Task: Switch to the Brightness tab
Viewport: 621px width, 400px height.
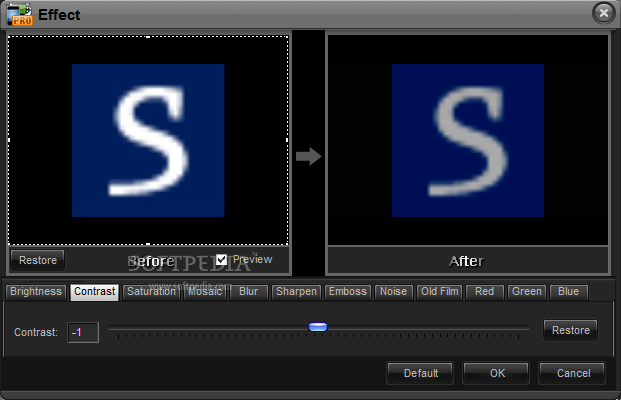Action: click(36, 292)
